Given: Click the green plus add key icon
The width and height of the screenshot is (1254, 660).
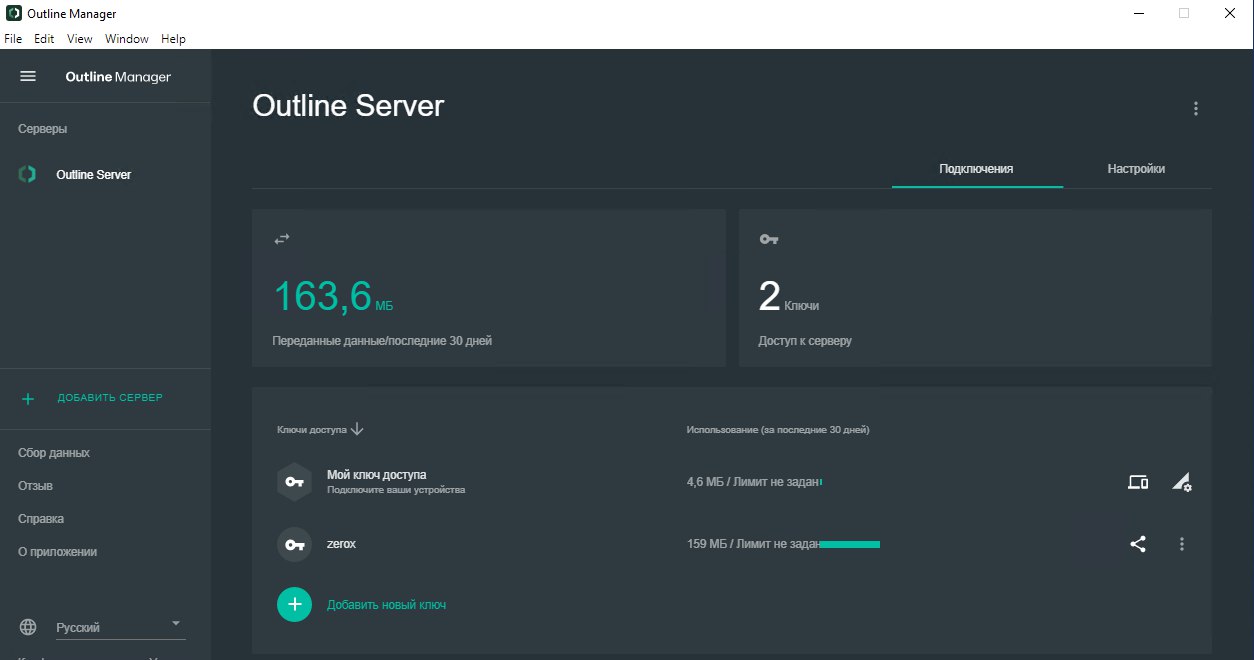Looking at the screenshot, I should [x=294, y=604].
